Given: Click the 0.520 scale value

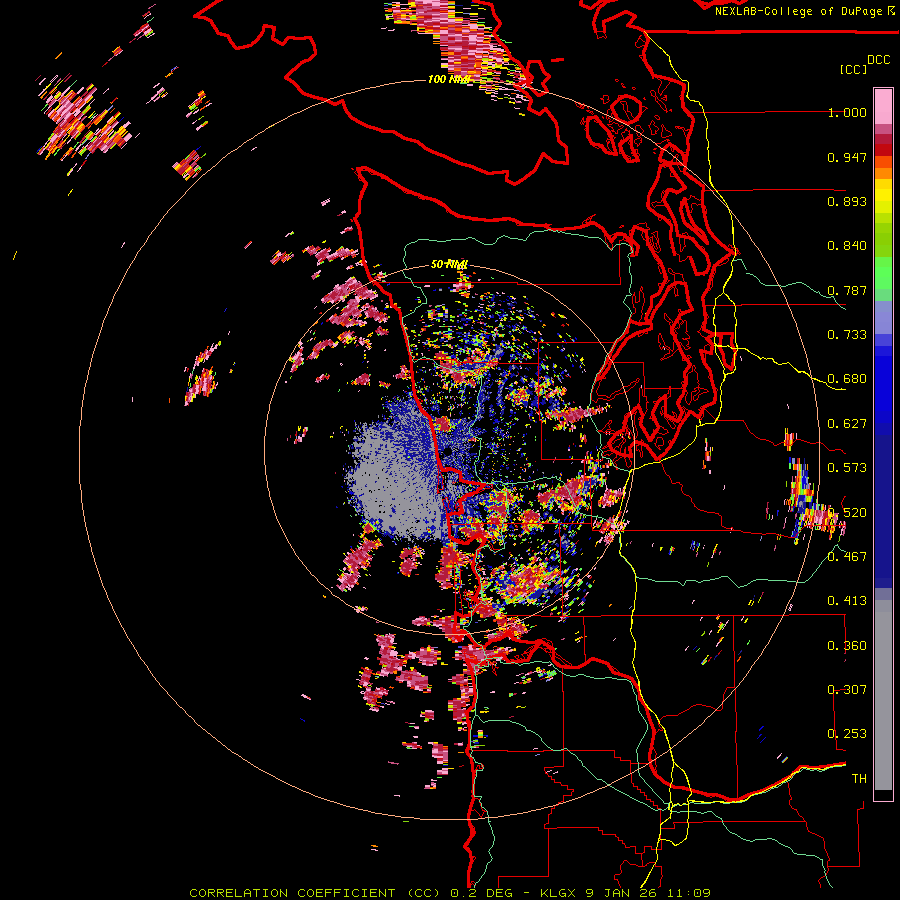Looking at the screenshot, I should (x=847, y=513).
